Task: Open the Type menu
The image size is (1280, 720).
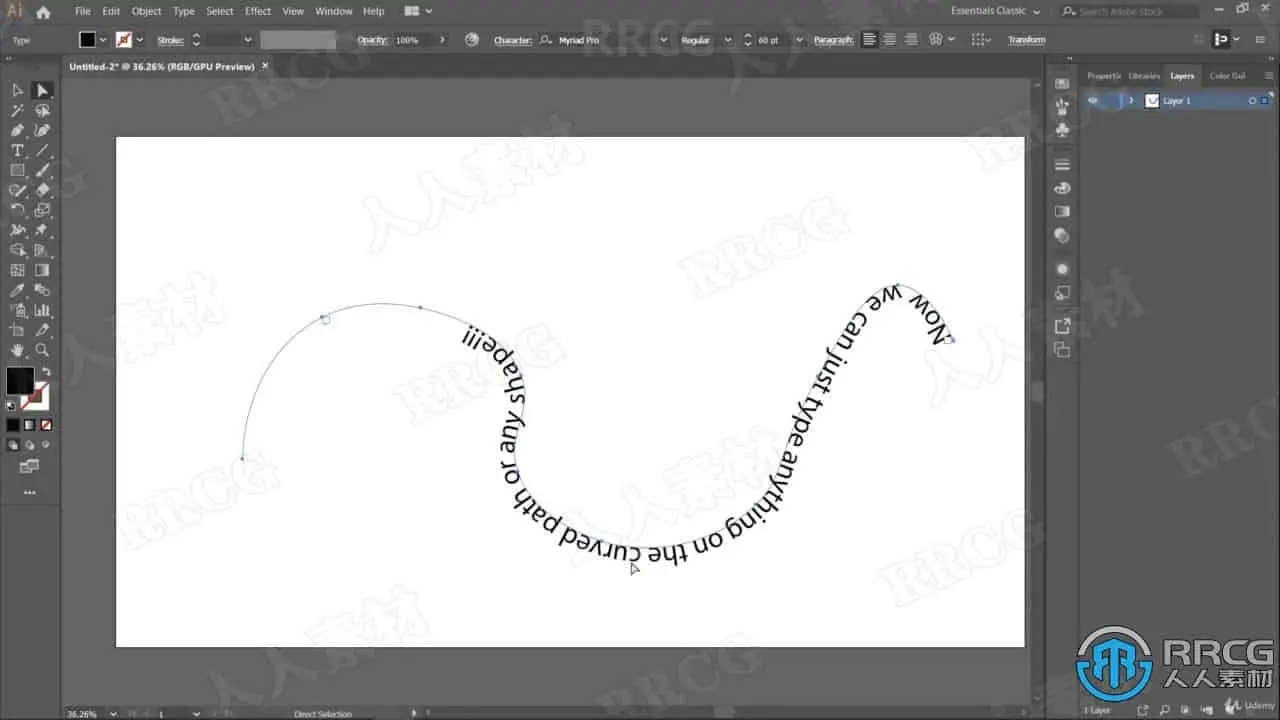Action: [x=184, y=11]
